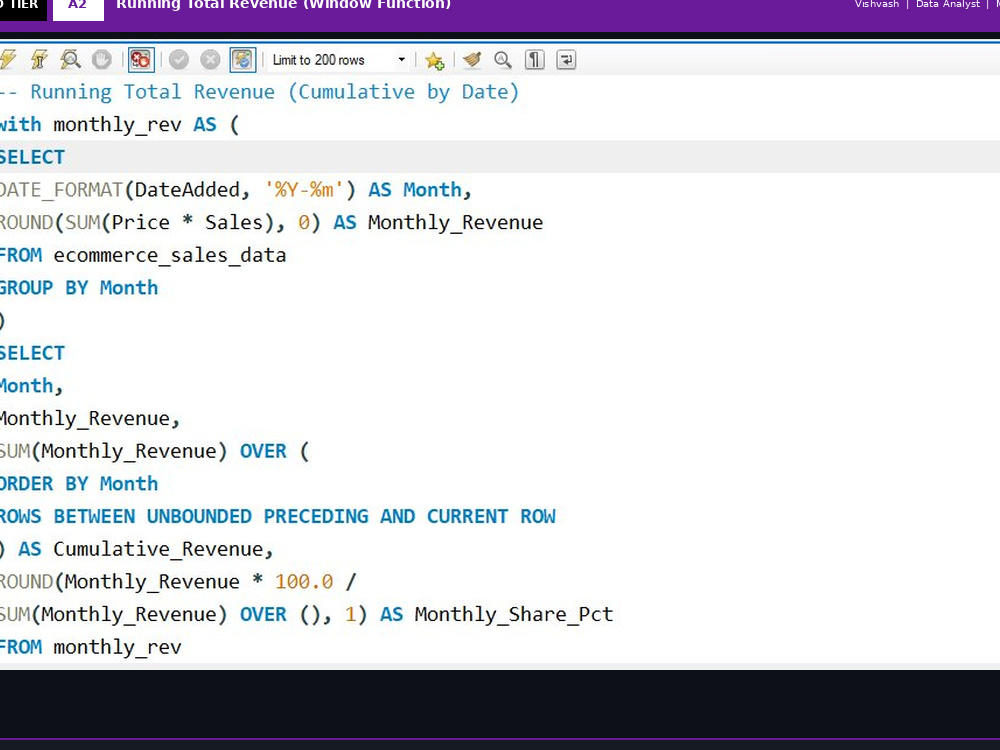1000x750 pixels.
Task: Click the ecommerce_sales_data table name
Action: coord(170,255)
